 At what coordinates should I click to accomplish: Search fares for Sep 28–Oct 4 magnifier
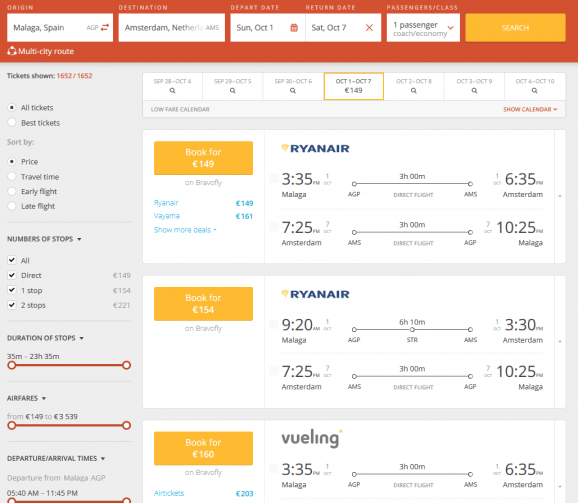point(172,91)
